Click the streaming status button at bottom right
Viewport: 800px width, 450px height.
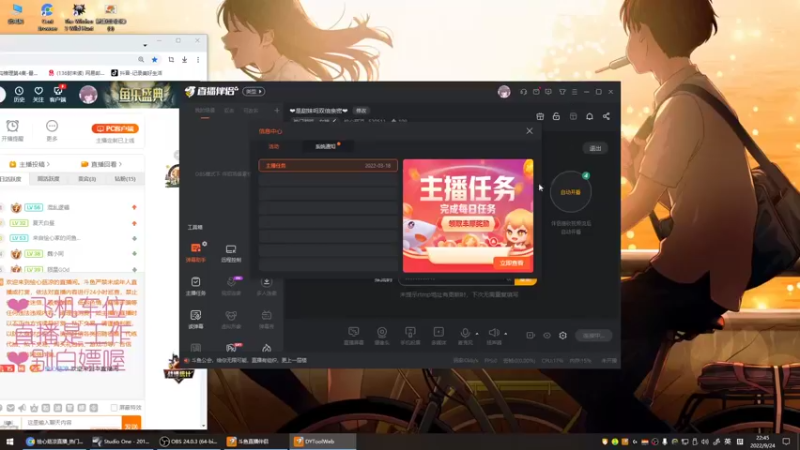(x=593, y=336)
